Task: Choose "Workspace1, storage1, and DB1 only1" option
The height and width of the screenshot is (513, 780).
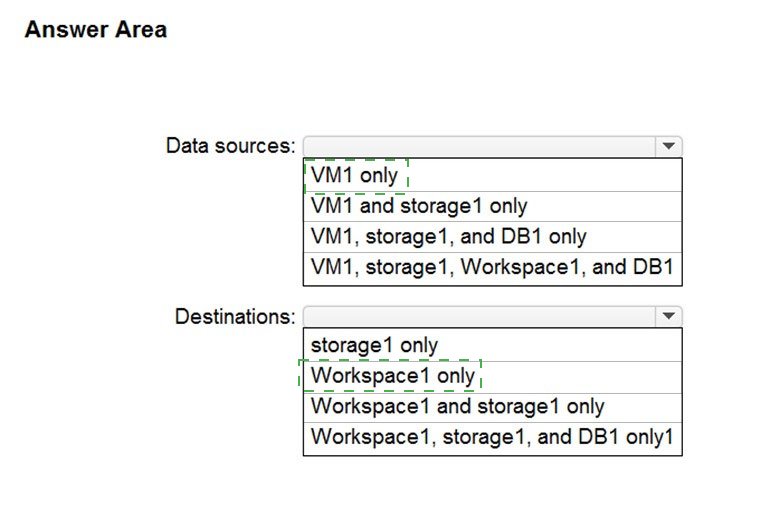Action: click(x=491, y=437)
